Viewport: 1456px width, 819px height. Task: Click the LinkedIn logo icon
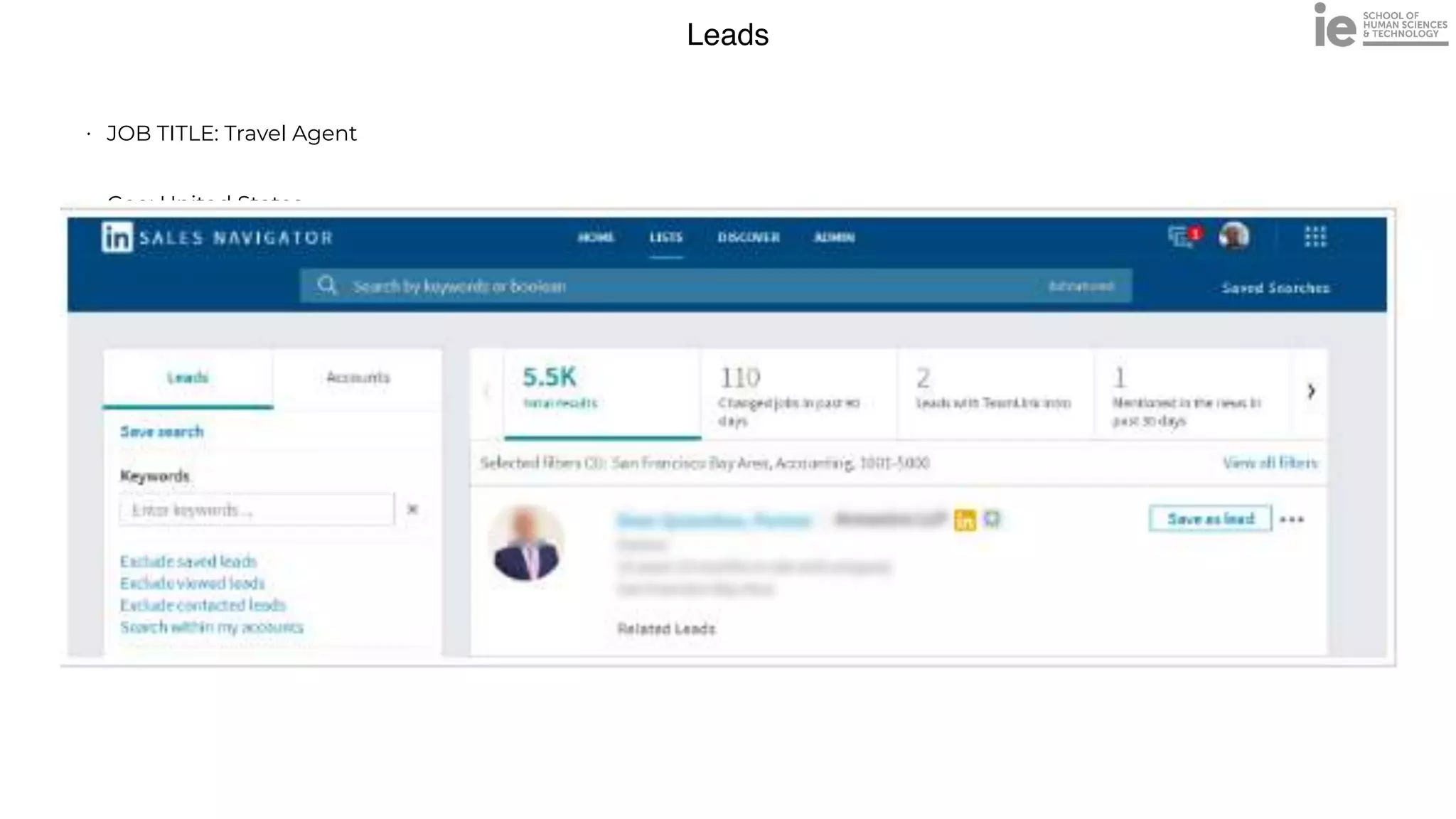pyautogui.click(x=117, y=237)
